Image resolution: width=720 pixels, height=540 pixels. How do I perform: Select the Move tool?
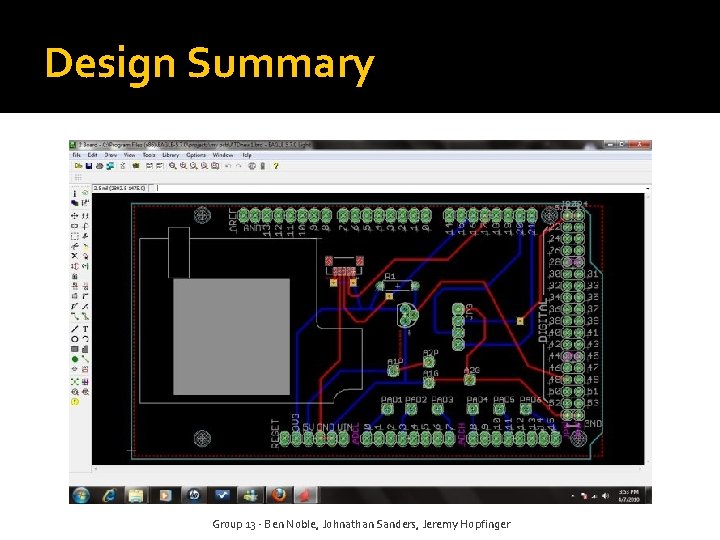coord(74,216)
